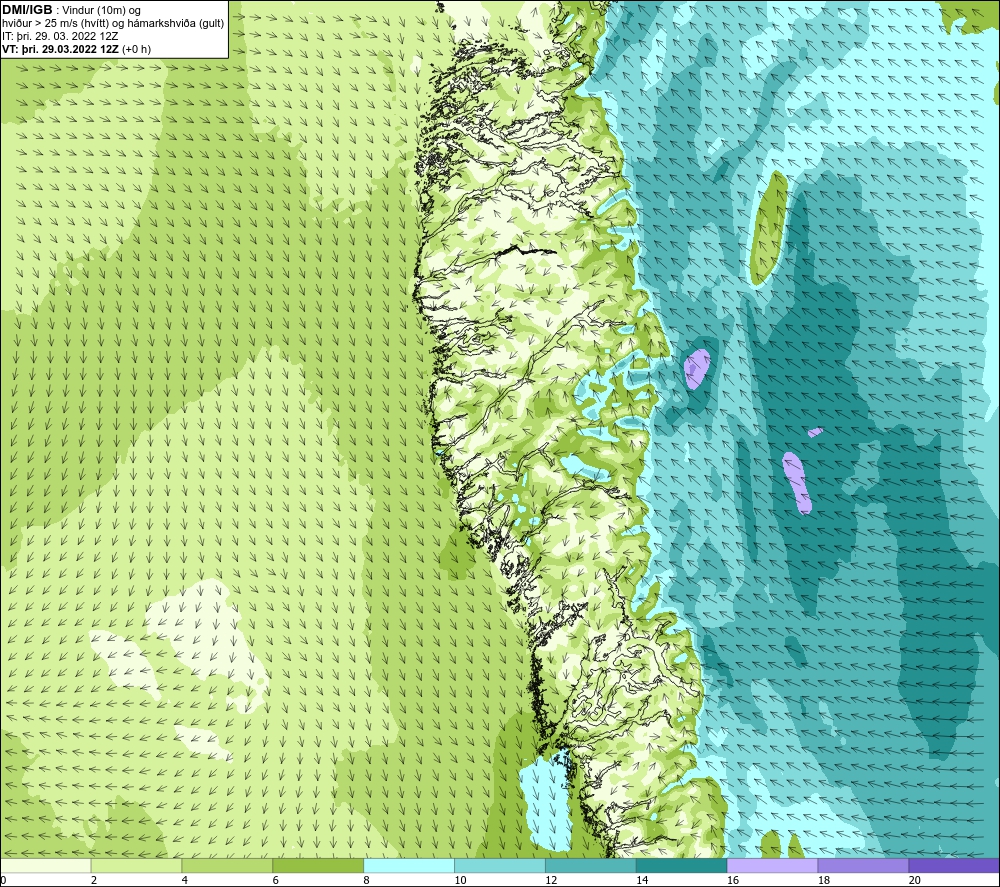
Task: Click the 4–6 m/s legend color swatch
Action: 227,865
